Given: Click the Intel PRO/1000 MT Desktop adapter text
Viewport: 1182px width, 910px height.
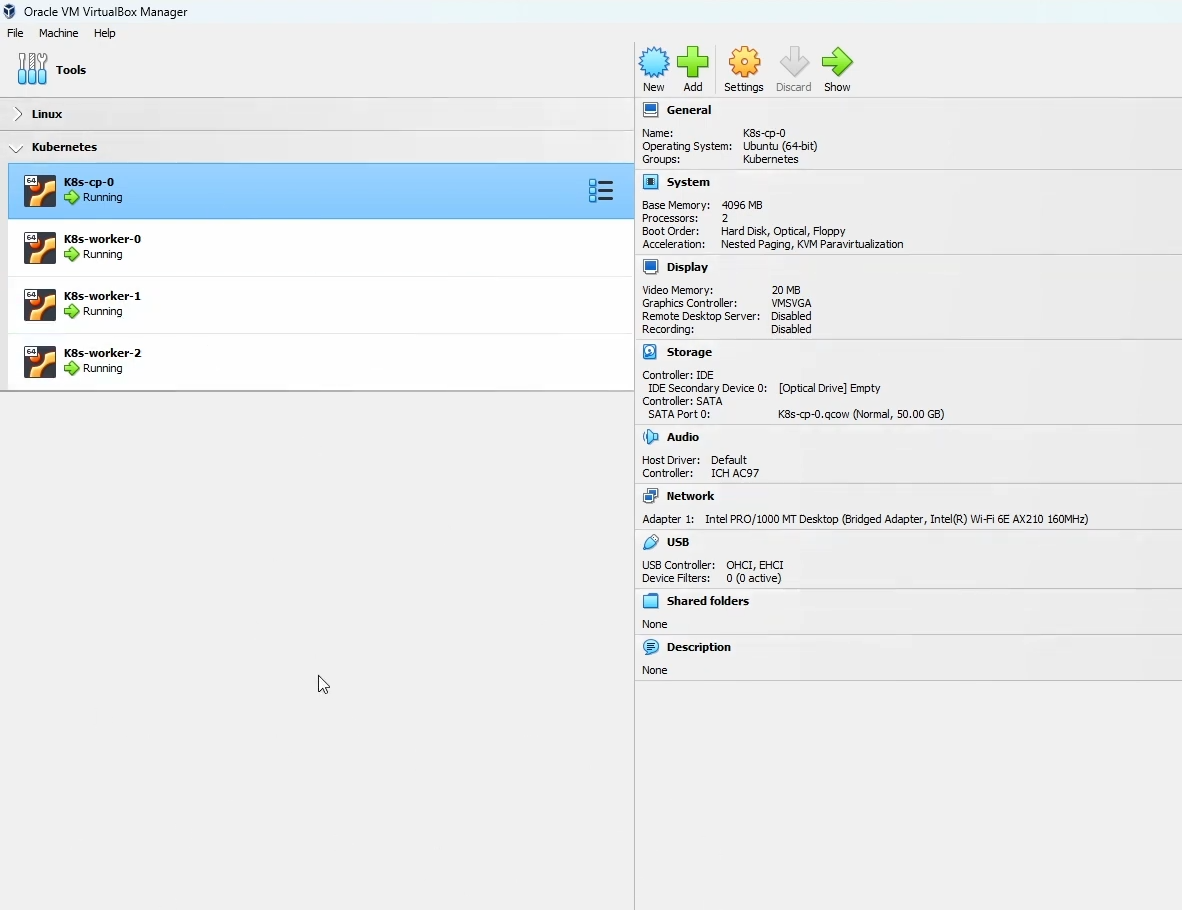Looking at the screenshot, I should [x=896, y=519].
